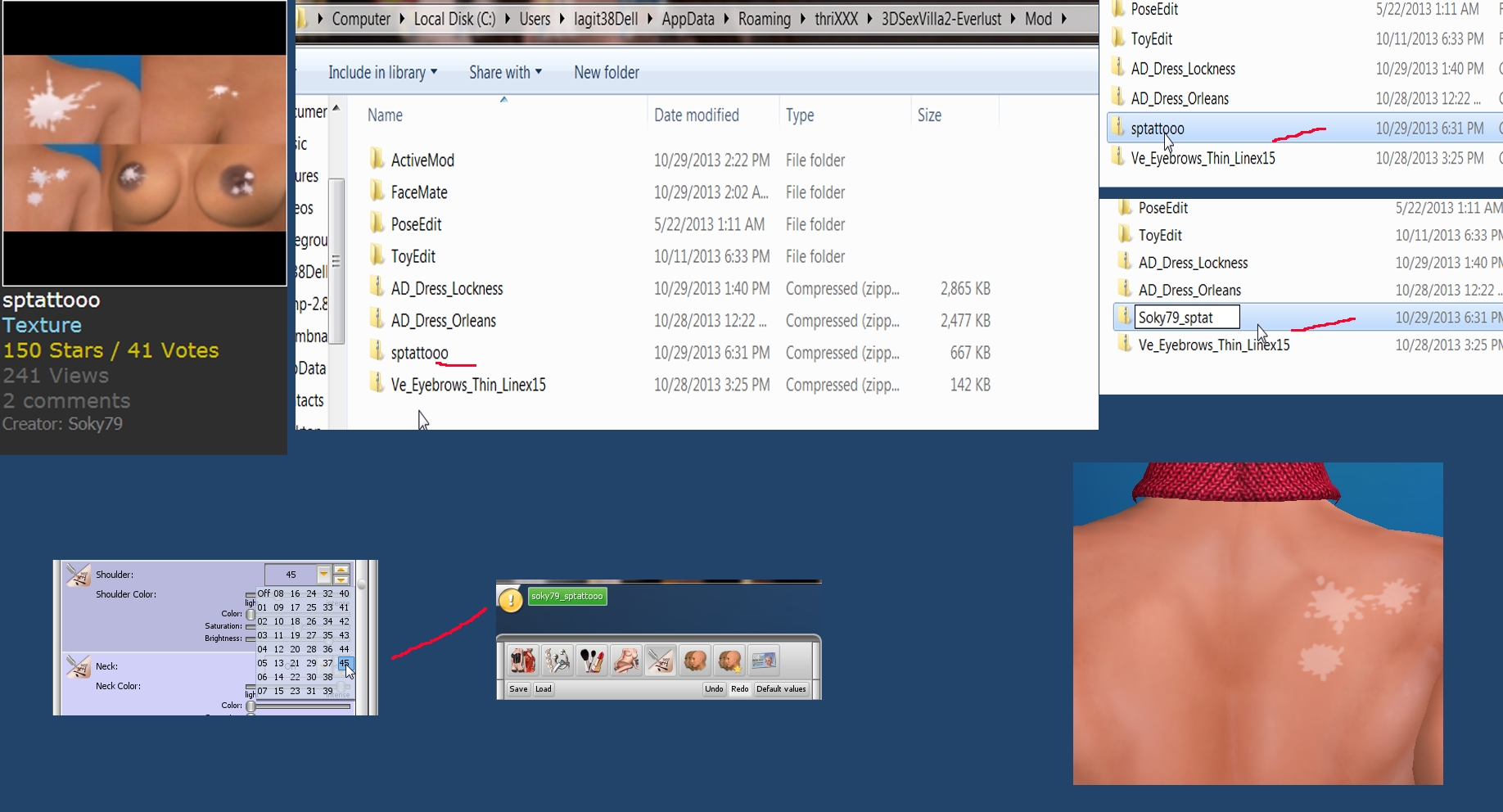
Task: Click Computer in the address breadcrumb
Action: (x=361, y=19)
